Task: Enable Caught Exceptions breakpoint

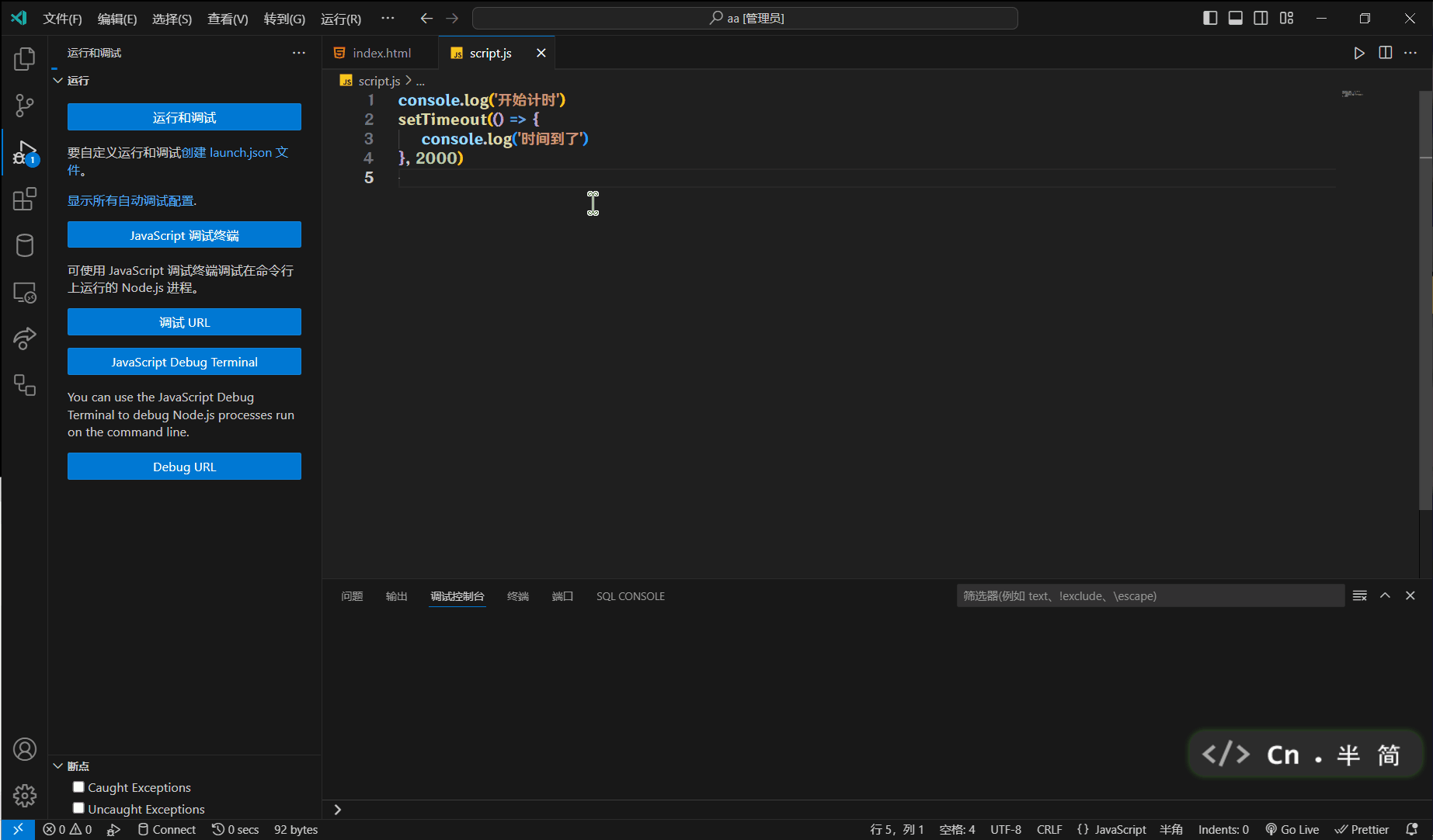Action: pyautogui.click(x=78, y=787)
